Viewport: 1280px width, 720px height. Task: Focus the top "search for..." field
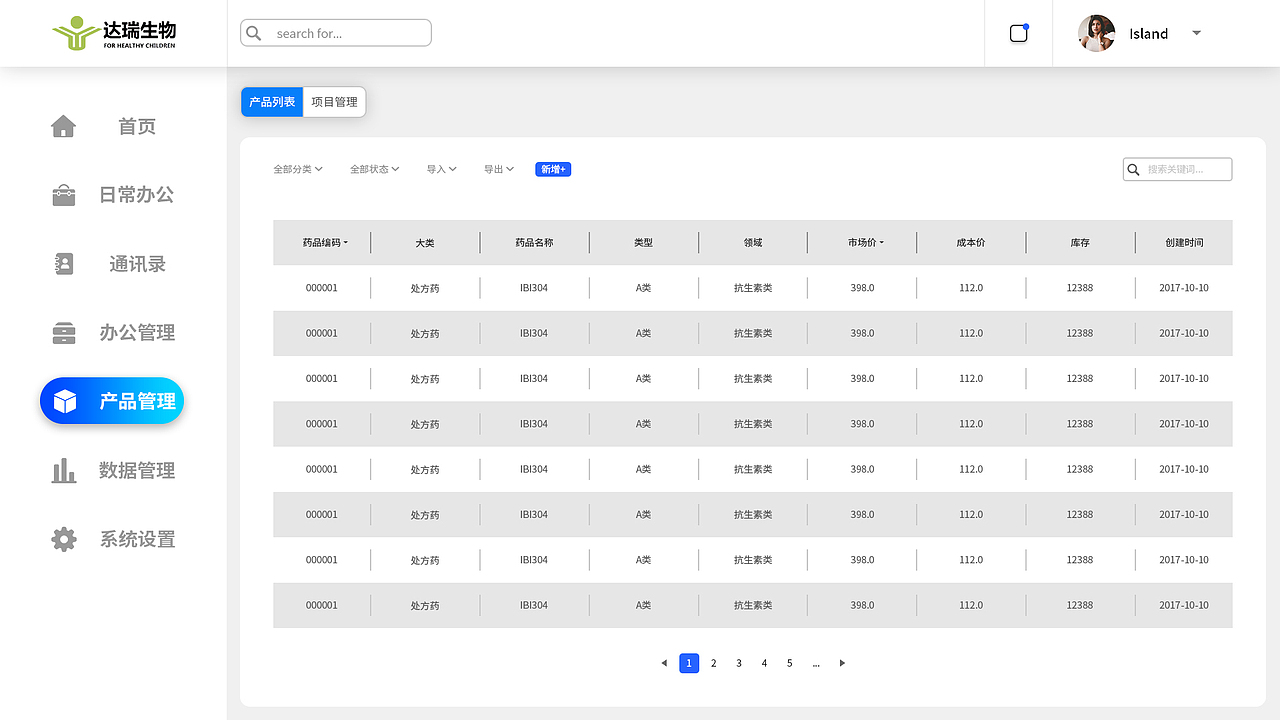point(336,33)
